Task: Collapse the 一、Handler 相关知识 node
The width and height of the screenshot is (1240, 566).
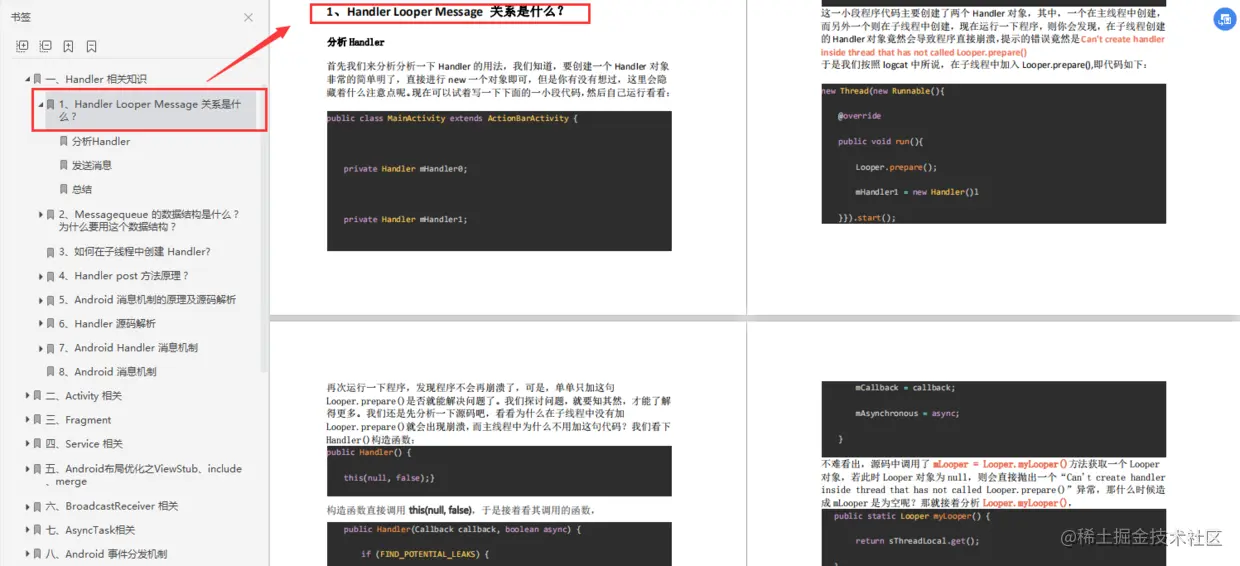Action: coord(28,79)
